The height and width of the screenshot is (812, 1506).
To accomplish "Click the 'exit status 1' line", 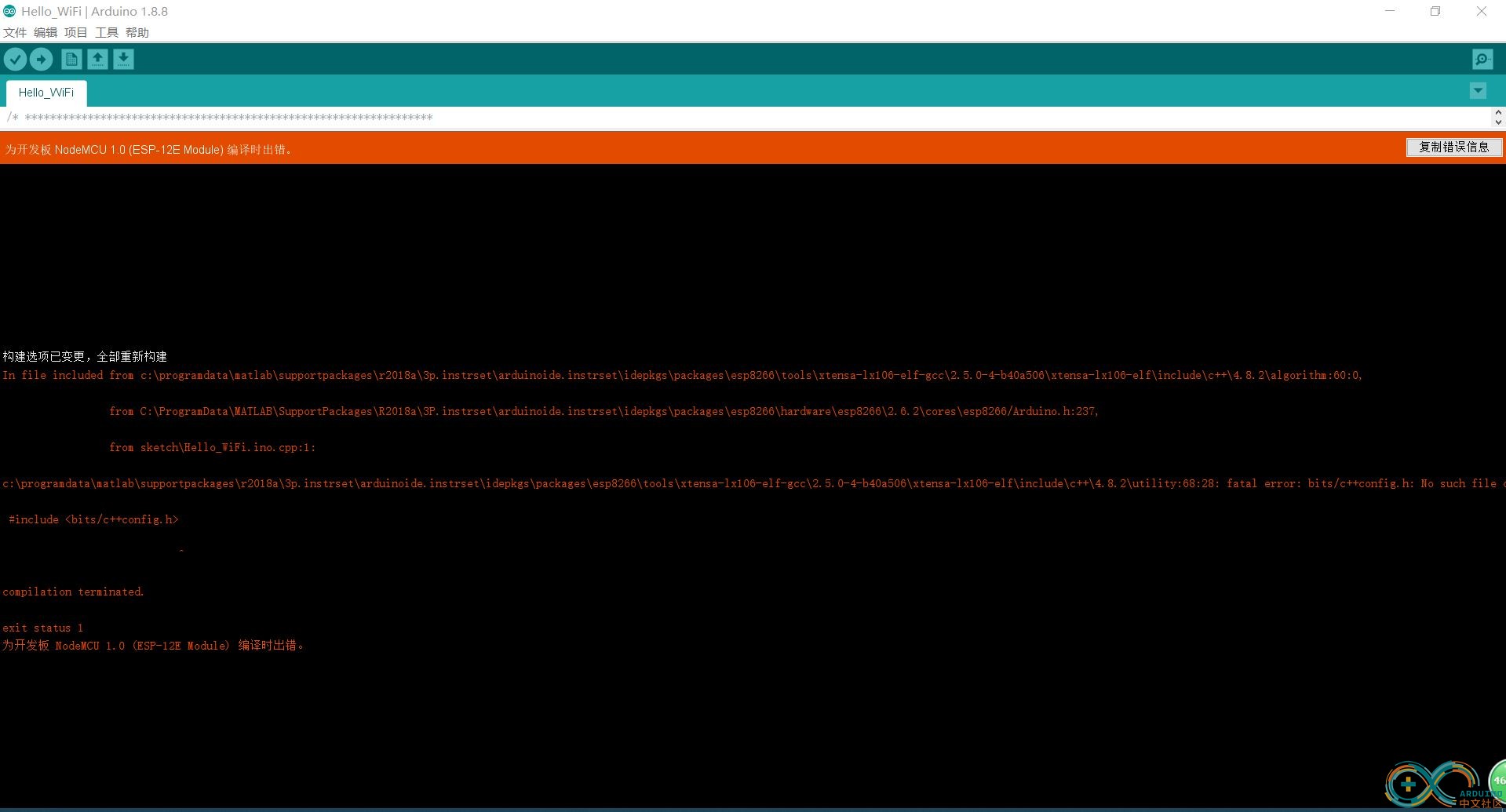I will [42, 628].
